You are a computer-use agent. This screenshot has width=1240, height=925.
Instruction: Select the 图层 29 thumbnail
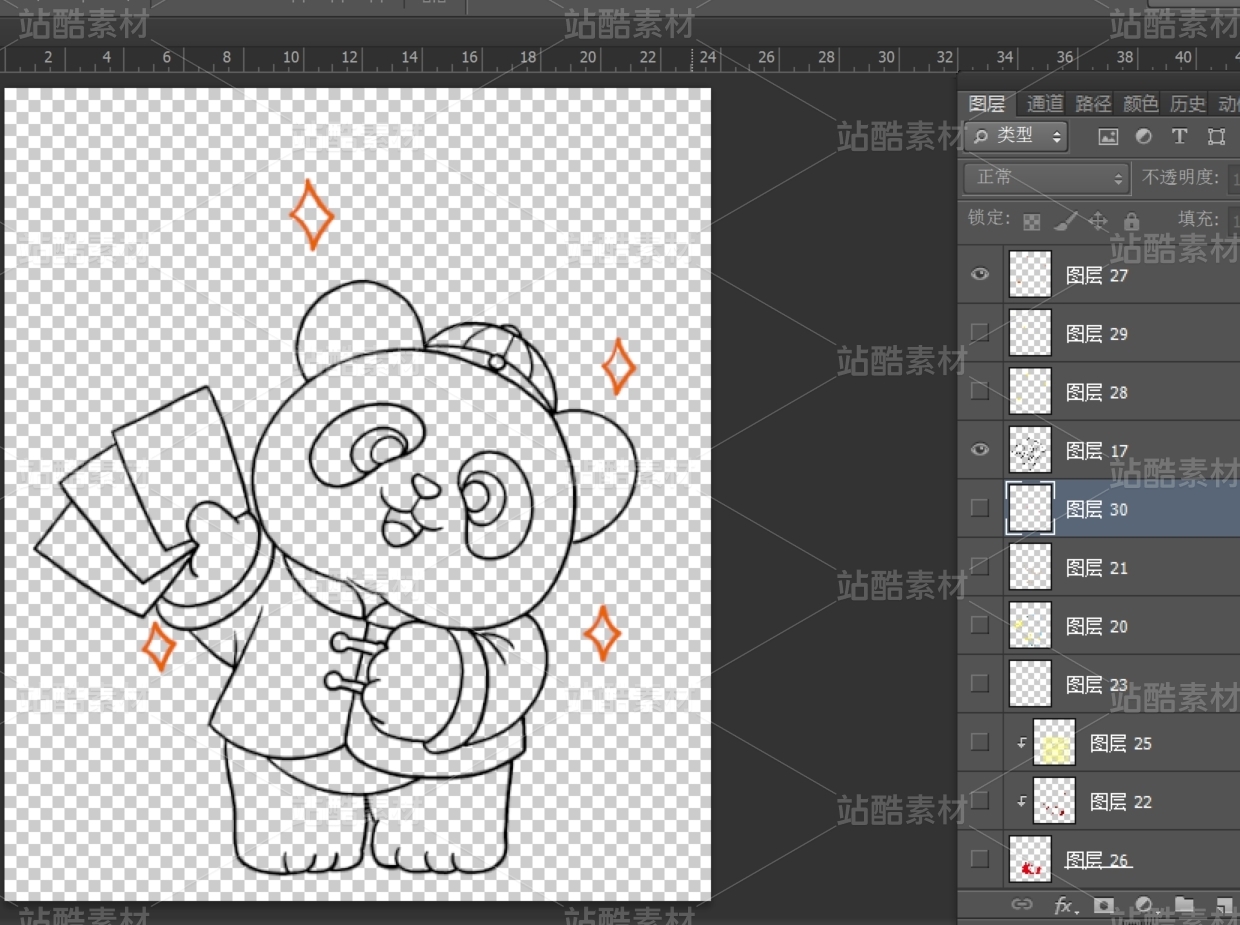(x=1030, y=333)
